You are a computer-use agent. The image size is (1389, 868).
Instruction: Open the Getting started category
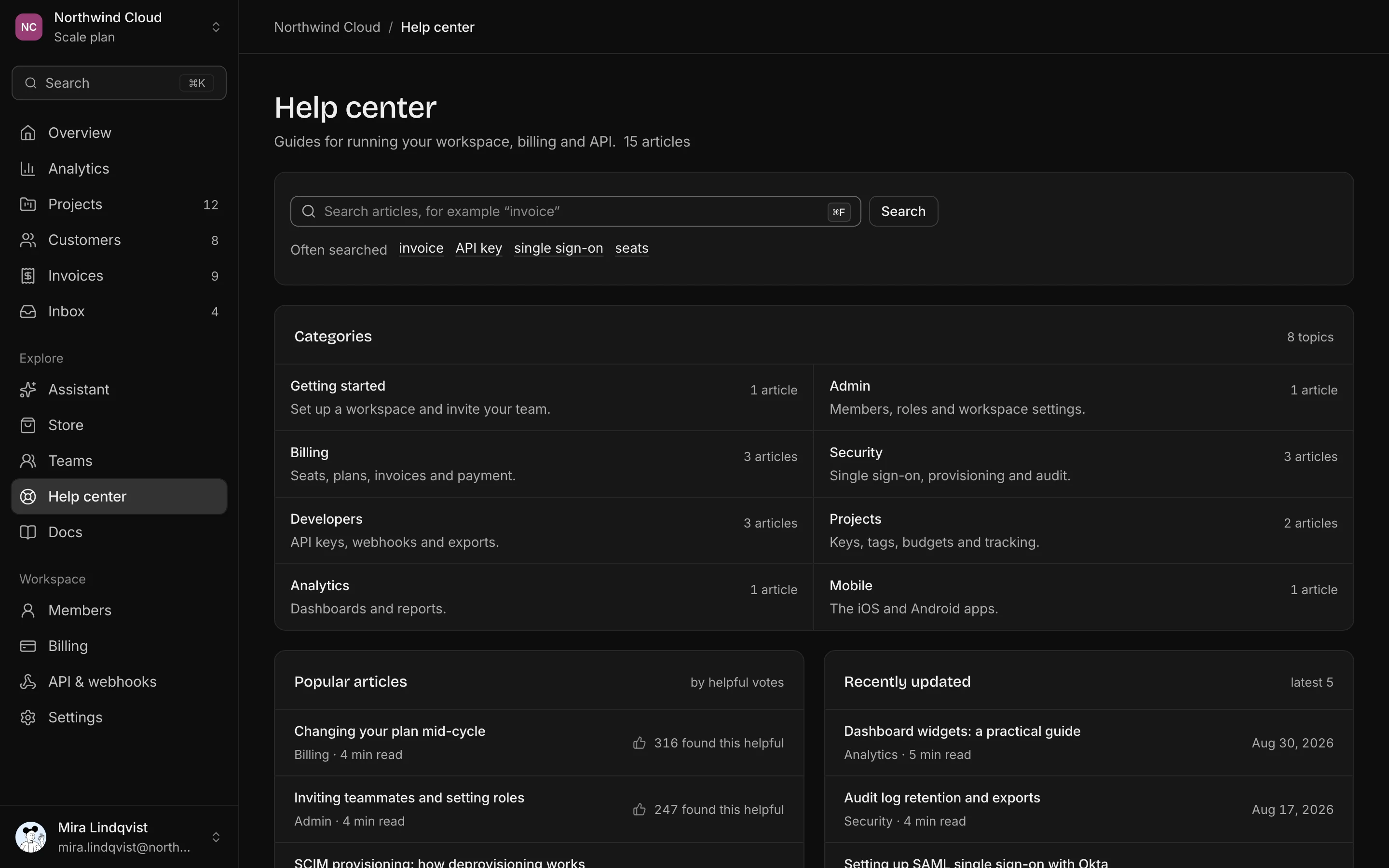click(544, 397)
